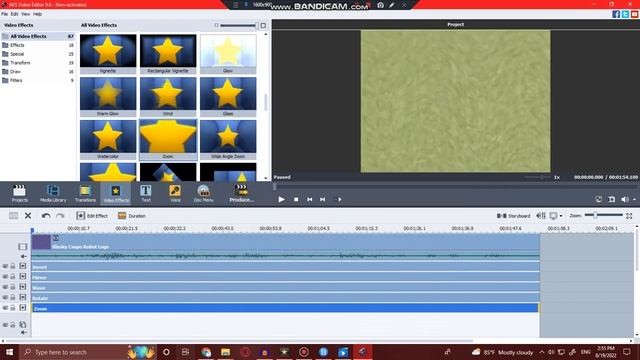This screenshot has width=640, height=360.
Task: Select the Wide Angle Zoom effect
Action: click(x=228, y=140)
